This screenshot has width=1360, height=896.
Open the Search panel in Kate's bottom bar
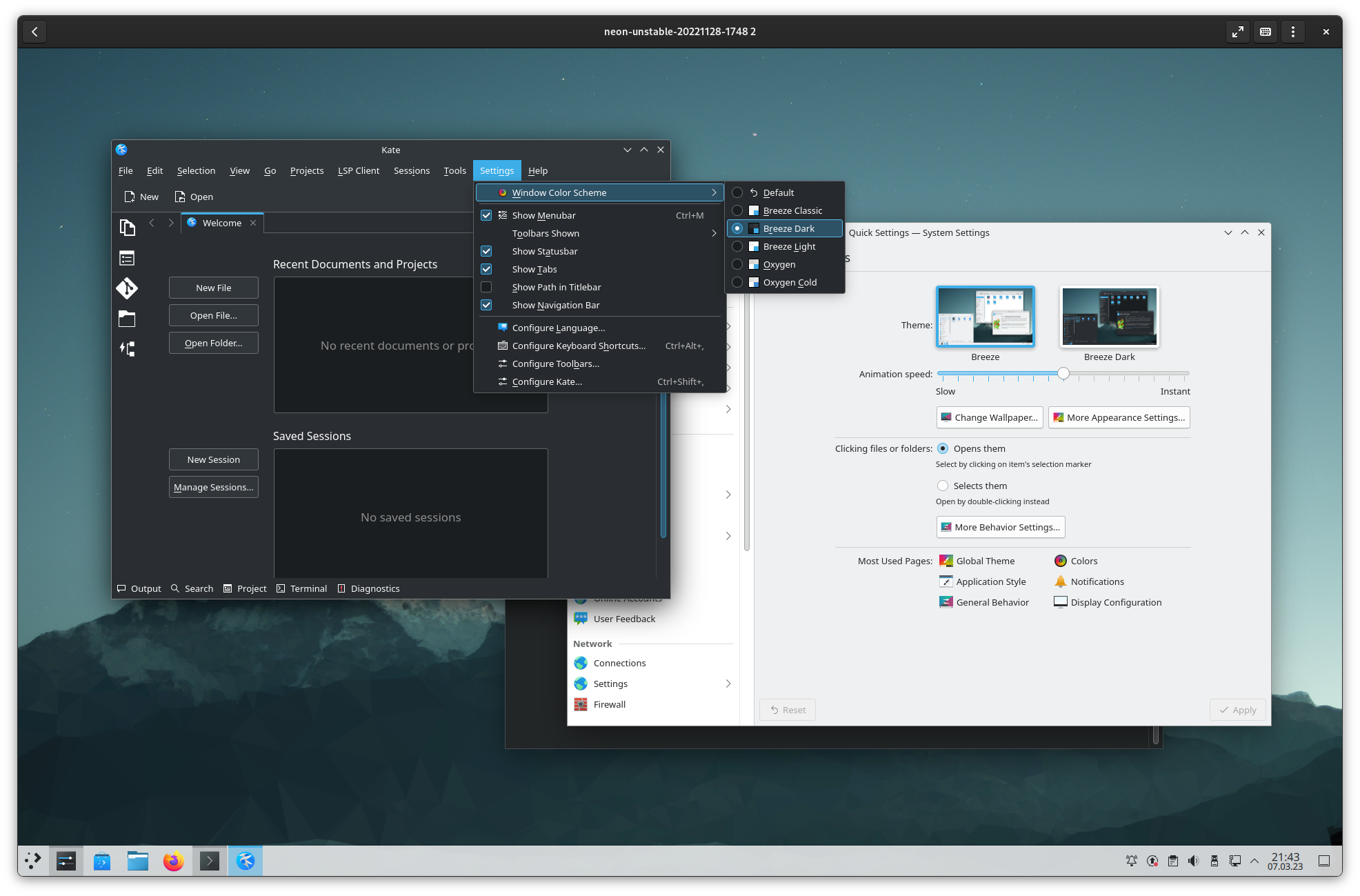[x=192, y=588]
